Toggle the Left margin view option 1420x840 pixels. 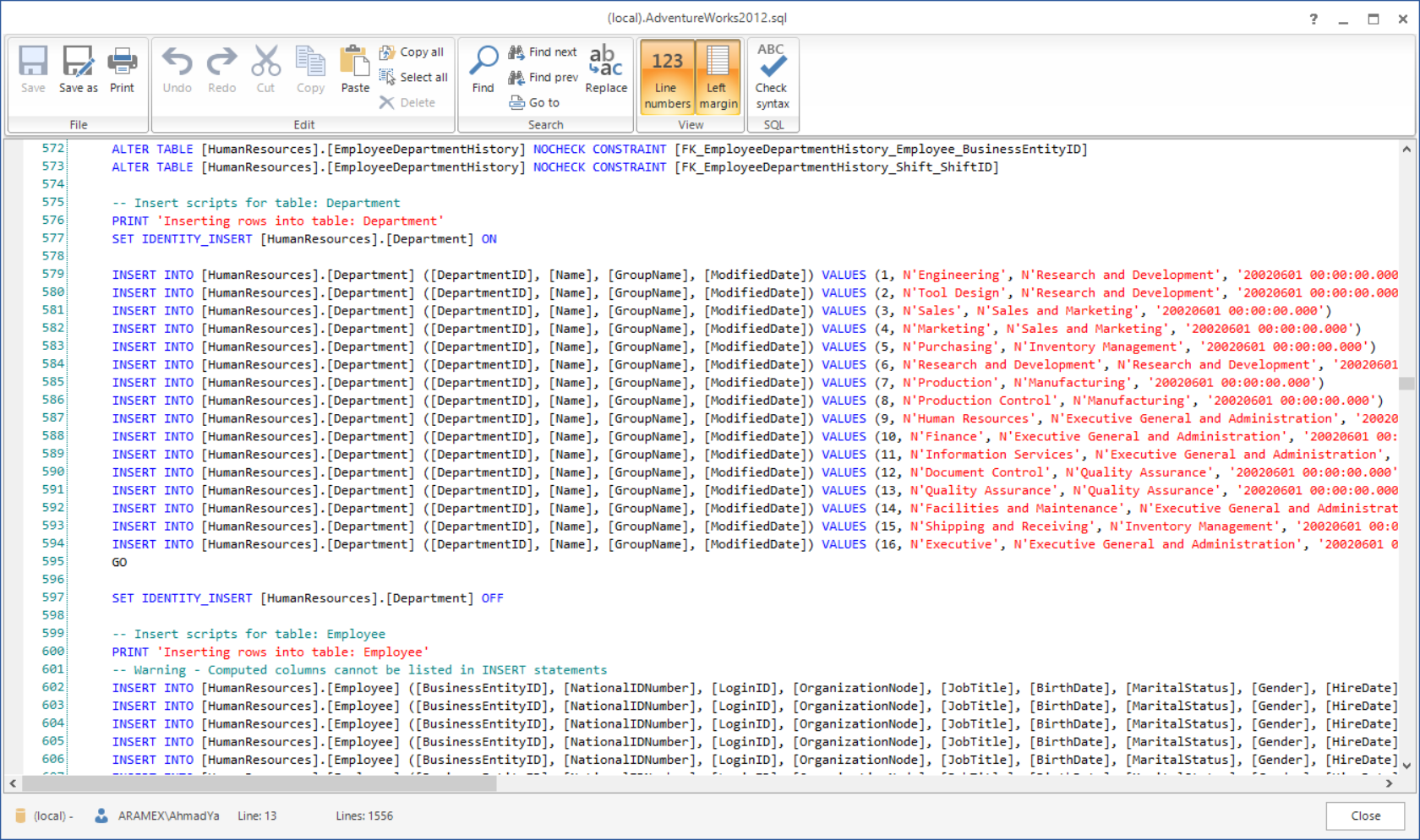tap(718, 77)
